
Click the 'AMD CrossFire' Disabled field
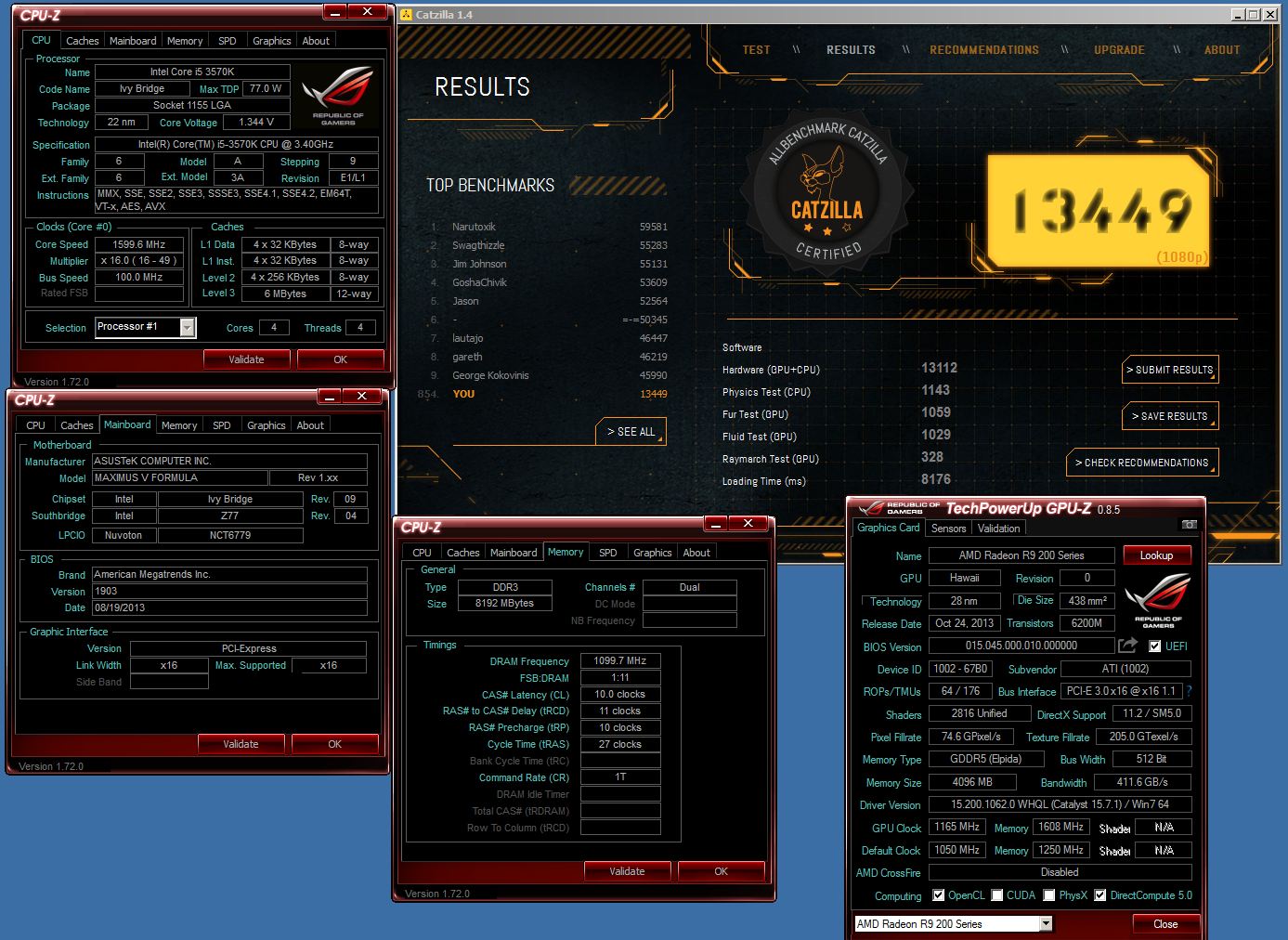(x=1060, y=872)
